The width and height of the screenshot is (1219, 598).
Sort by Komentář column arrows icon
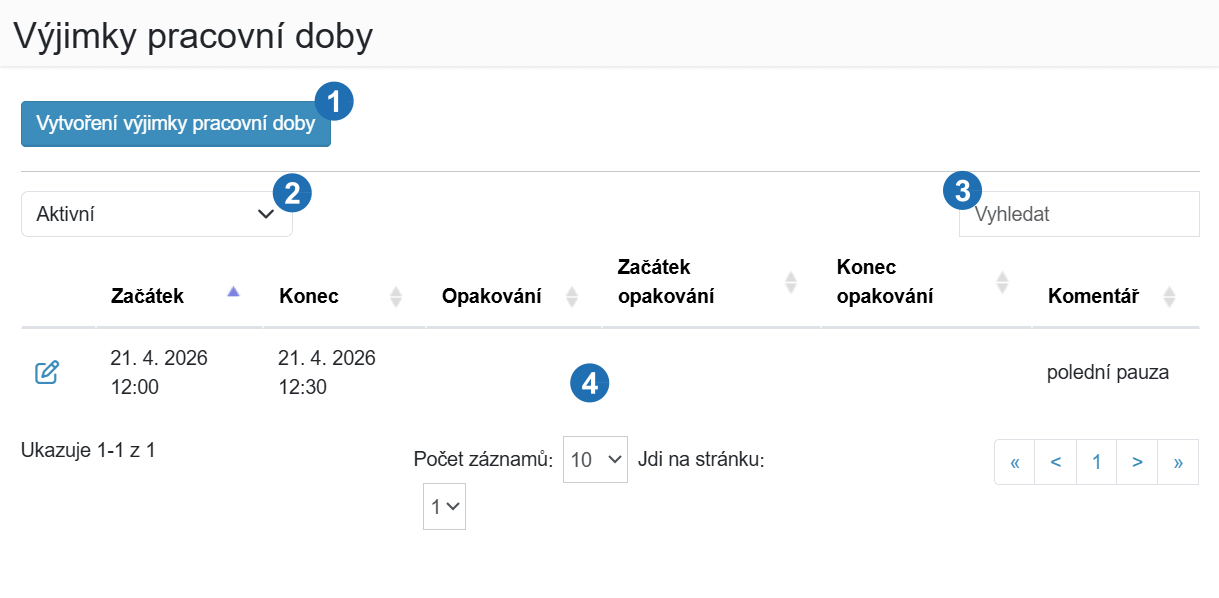[x=1169, y=296]
